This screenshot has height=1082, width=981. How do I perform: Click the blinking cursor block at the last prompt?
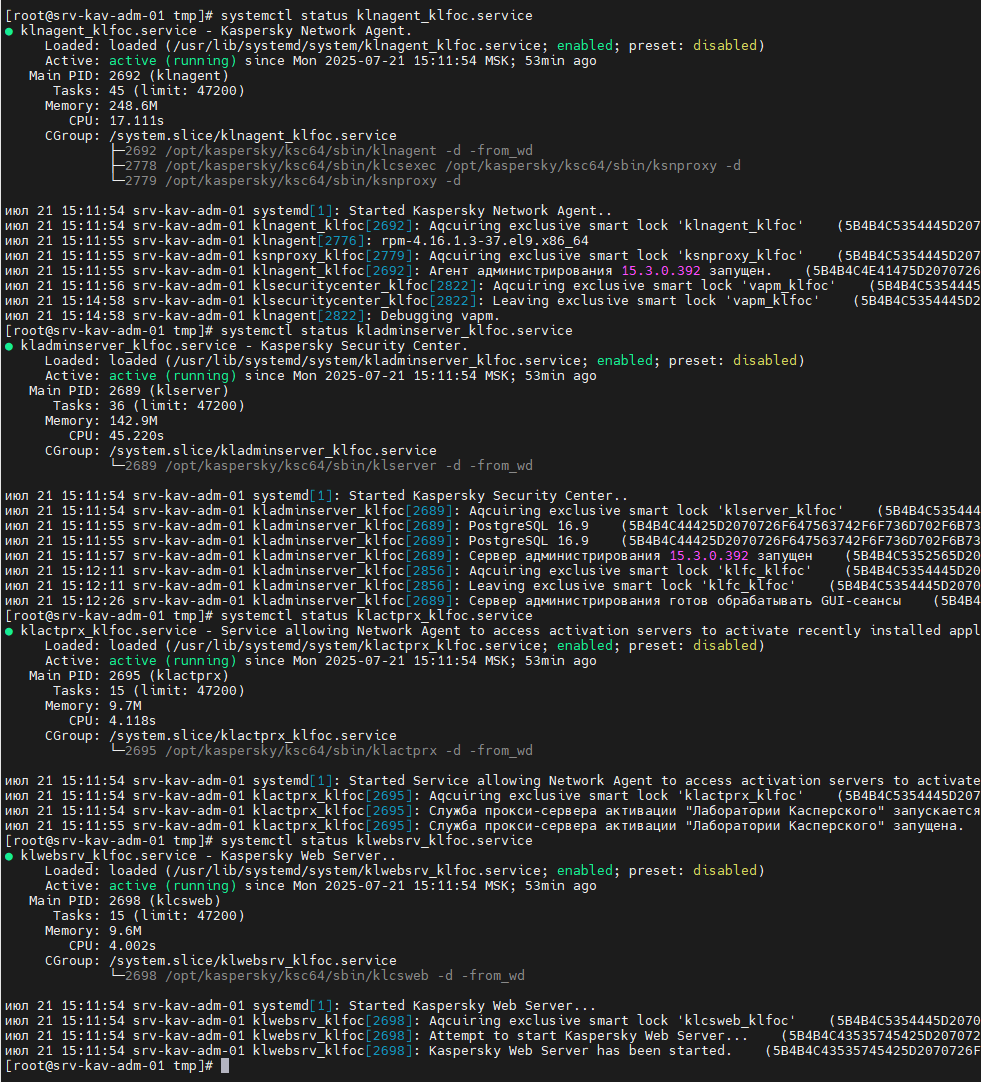click(225, 1066)
